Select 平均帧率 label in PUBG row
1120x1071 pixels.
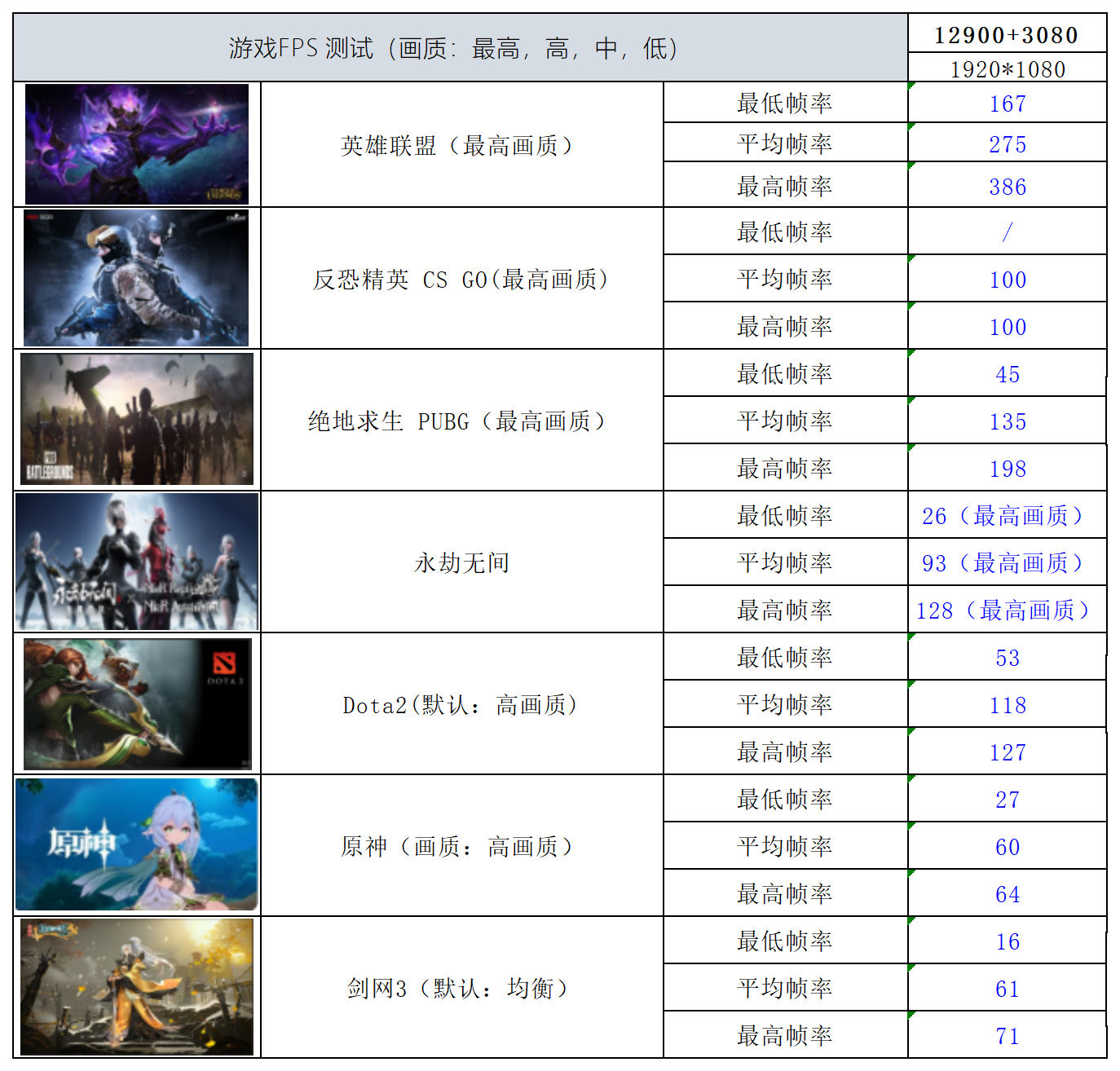(786, 421)
